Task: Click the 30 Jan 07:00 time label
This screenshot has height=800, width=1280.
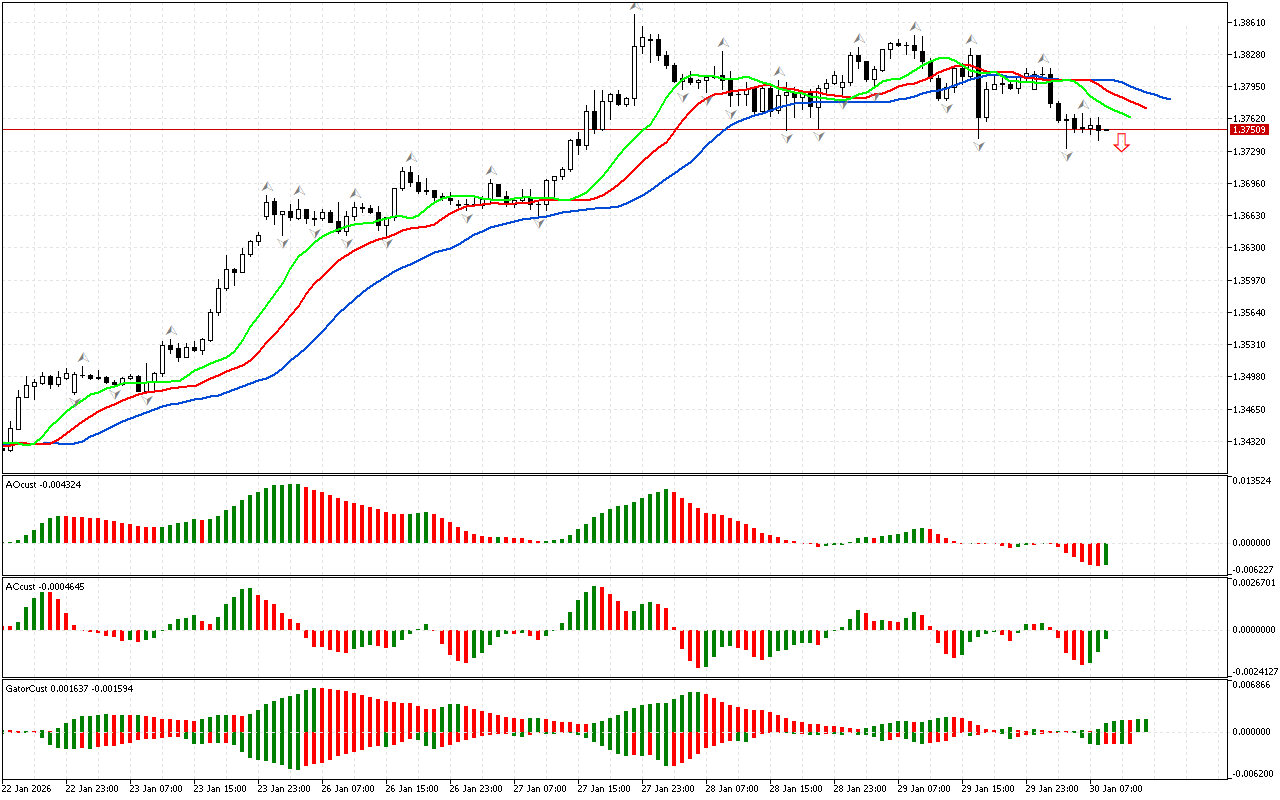Action: tap(1116, 789)
